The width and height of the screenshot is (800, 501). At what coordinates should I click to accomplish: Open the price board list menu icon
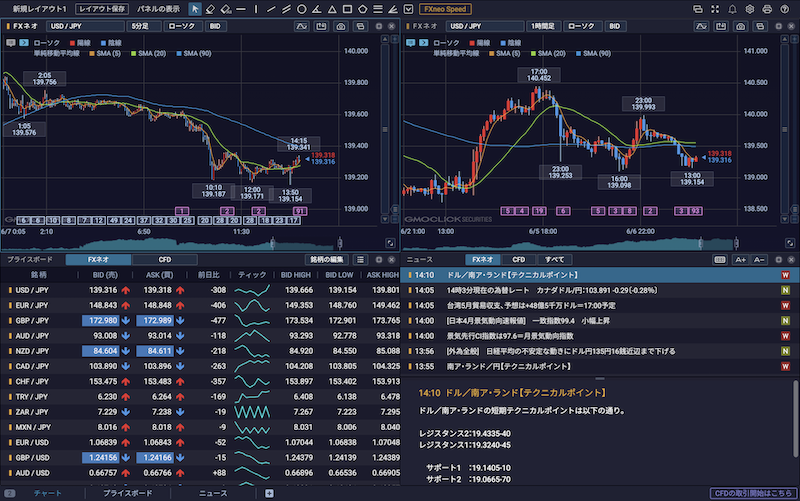(x=361, y=260)
